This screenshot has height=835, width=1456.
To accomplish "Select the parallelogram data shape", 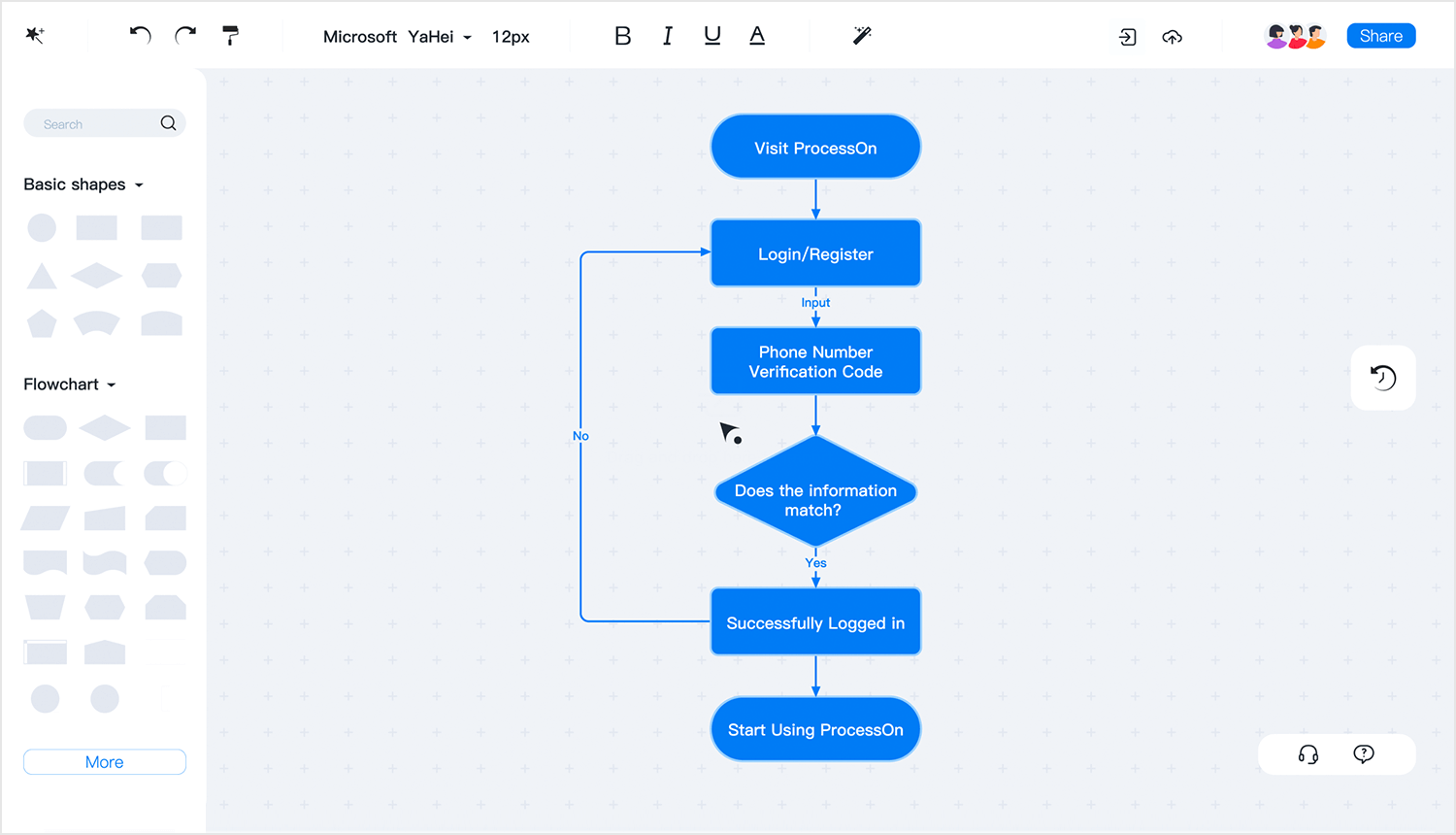I will click(x=45, y=518).
